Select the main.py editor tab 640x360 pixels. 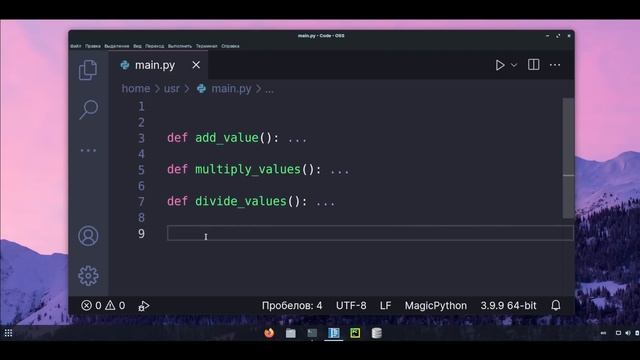coord(158,65)
